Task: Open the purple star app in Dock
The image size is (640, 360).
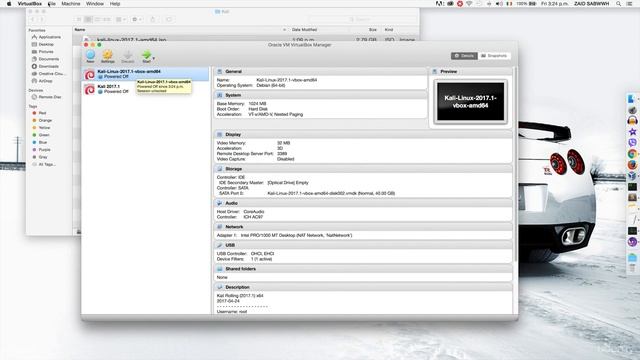Action: (x=632, y=132)
